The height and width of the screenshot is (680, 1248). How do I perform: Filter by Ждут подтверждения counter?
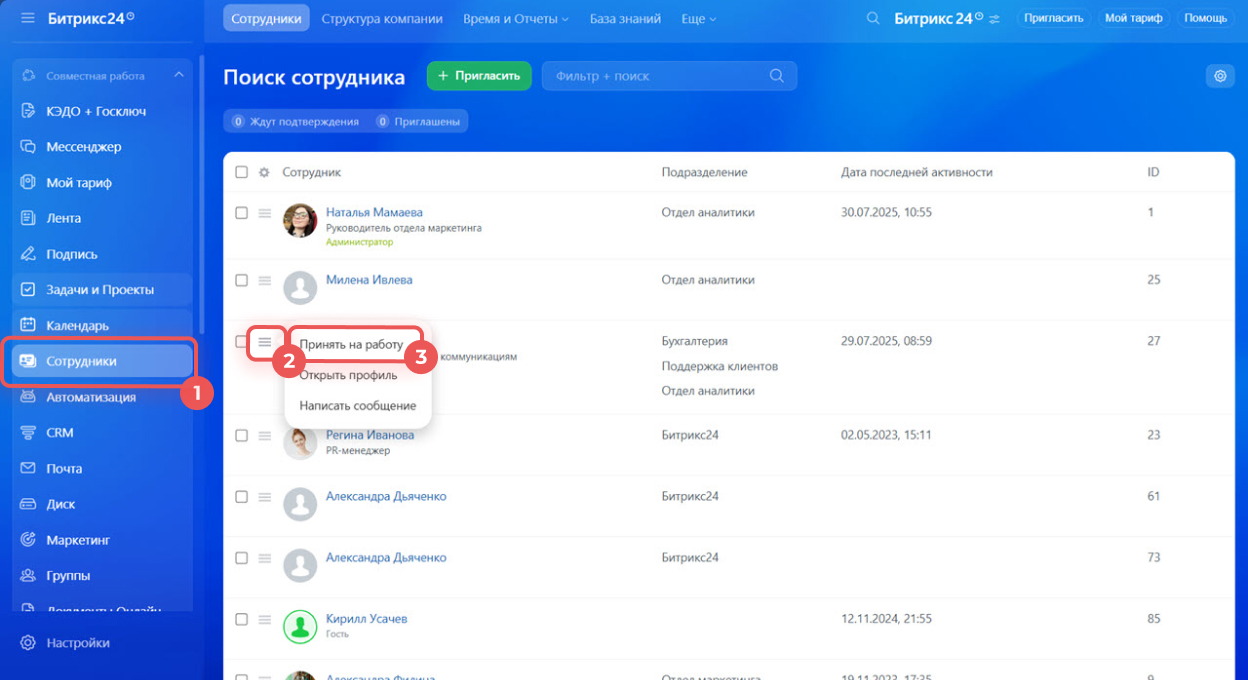coord(295,121)
